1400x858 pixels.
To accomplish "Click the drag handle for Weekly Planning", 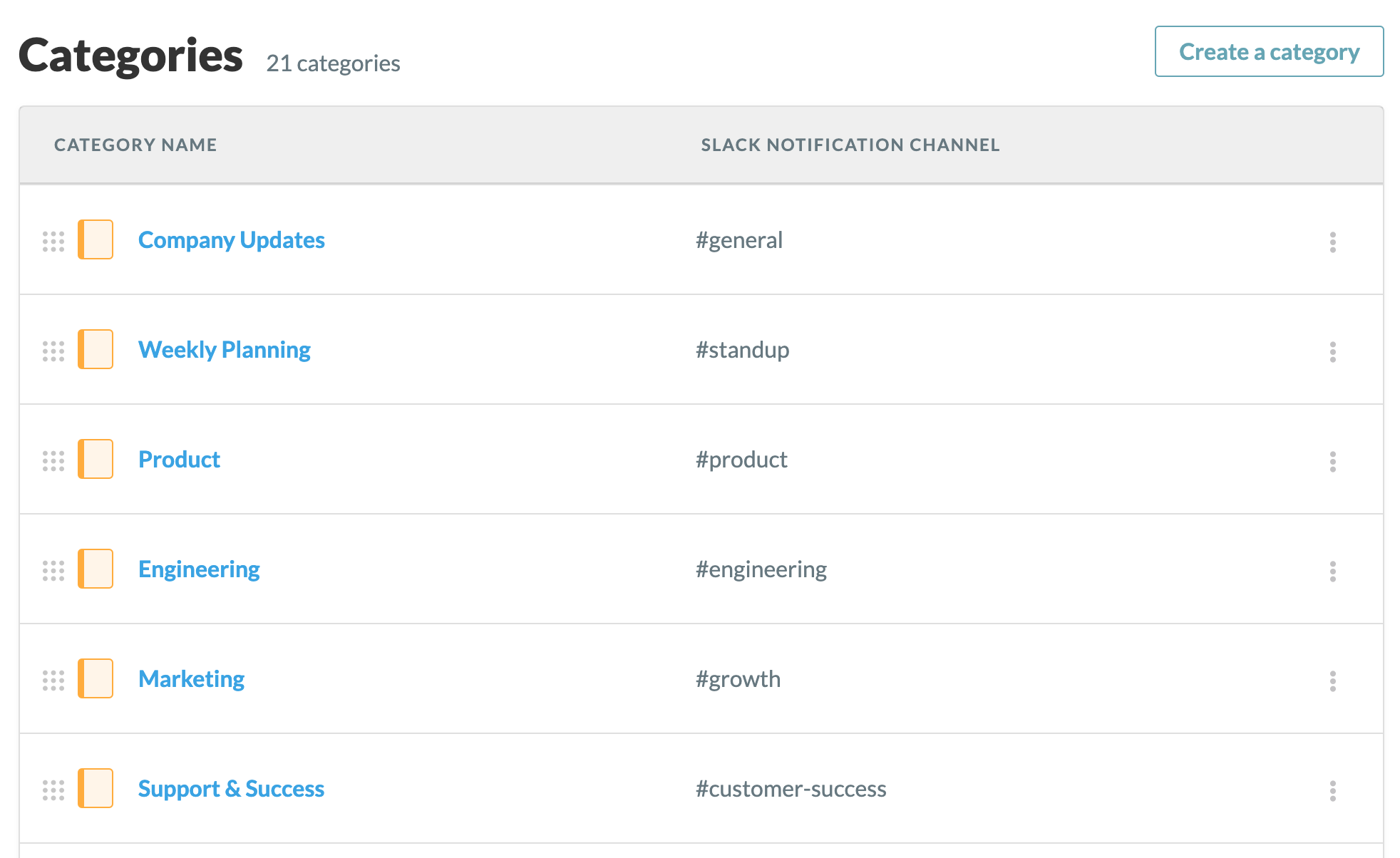I will (x=53, y=351).
